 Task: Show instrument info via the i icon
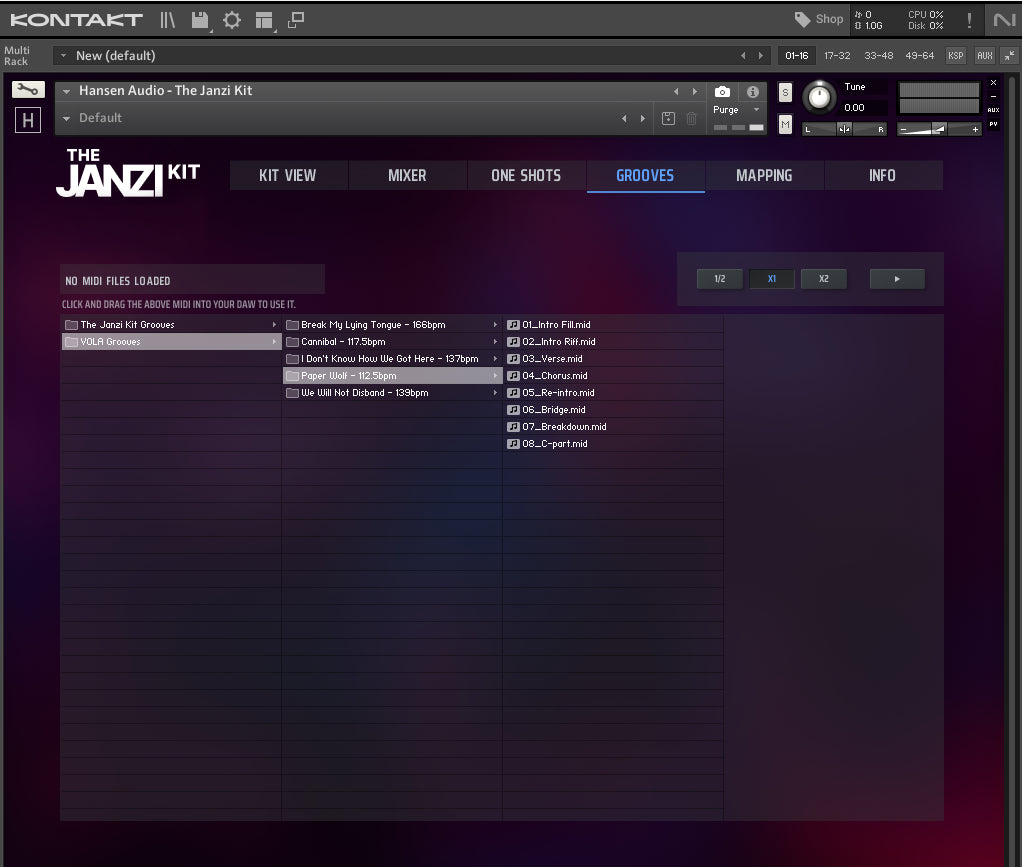(753, 91)
